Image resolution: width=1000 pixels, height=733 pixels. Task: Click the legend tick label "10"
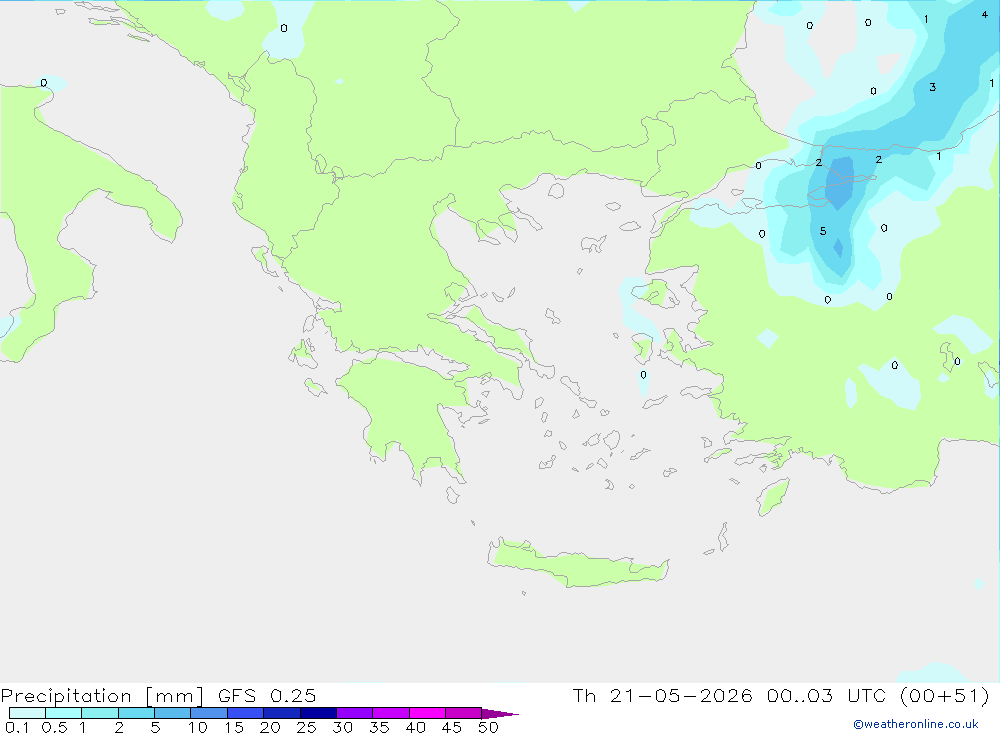click(x=198, y=727)
